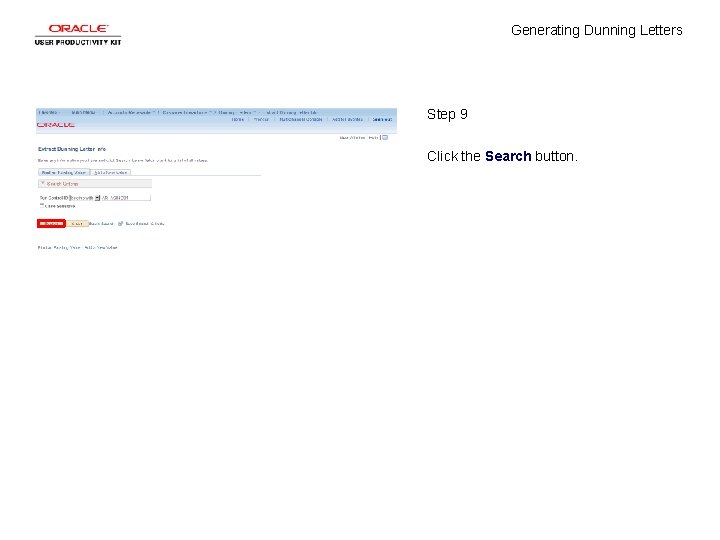The width and height of the screenshot is (720, 540).
Task: Click the Clear button
Action: [77, 224]
